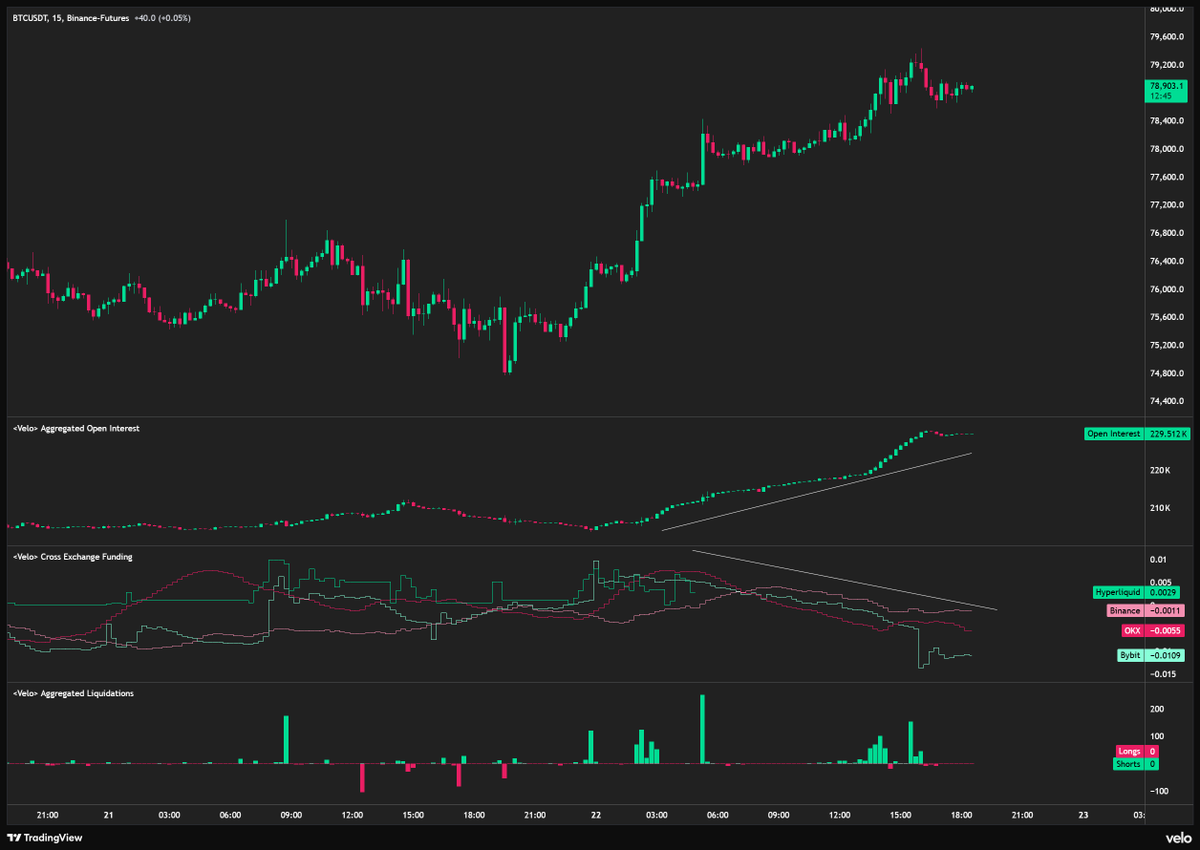This screenshot has height=850, width=1200.
Task: Click the BTCUSDT, 15, Binance-Futures title
Action: 71,18
